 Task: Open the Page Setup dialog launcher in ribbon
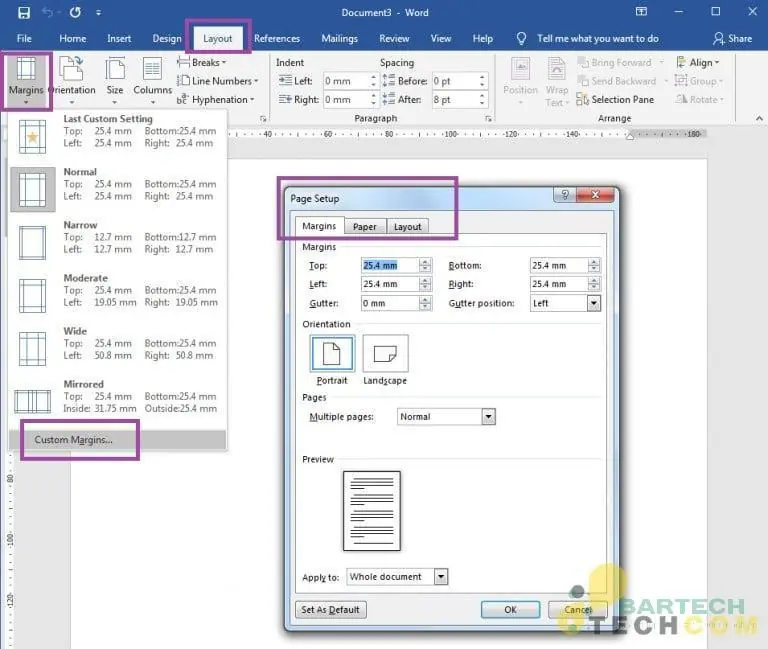coord(263,119)
